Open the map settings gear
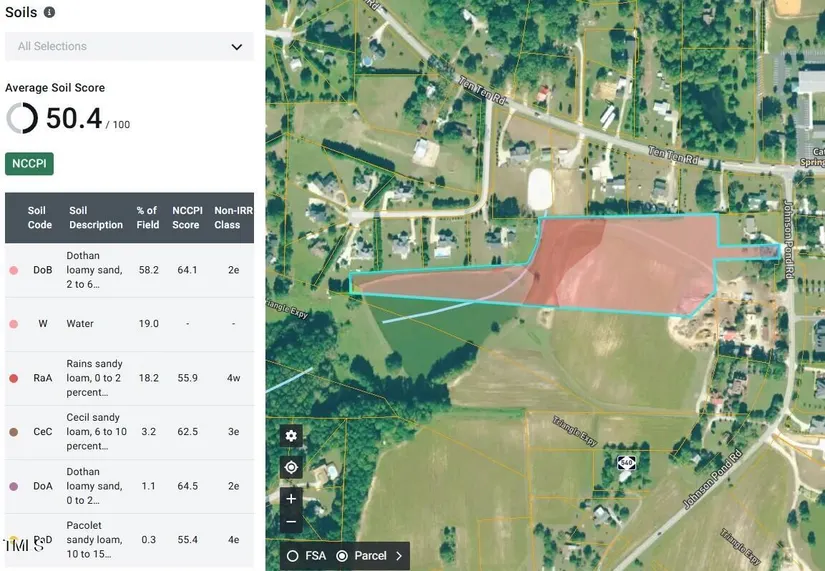This screenshot has height=571, width=825. click(291, 436)
